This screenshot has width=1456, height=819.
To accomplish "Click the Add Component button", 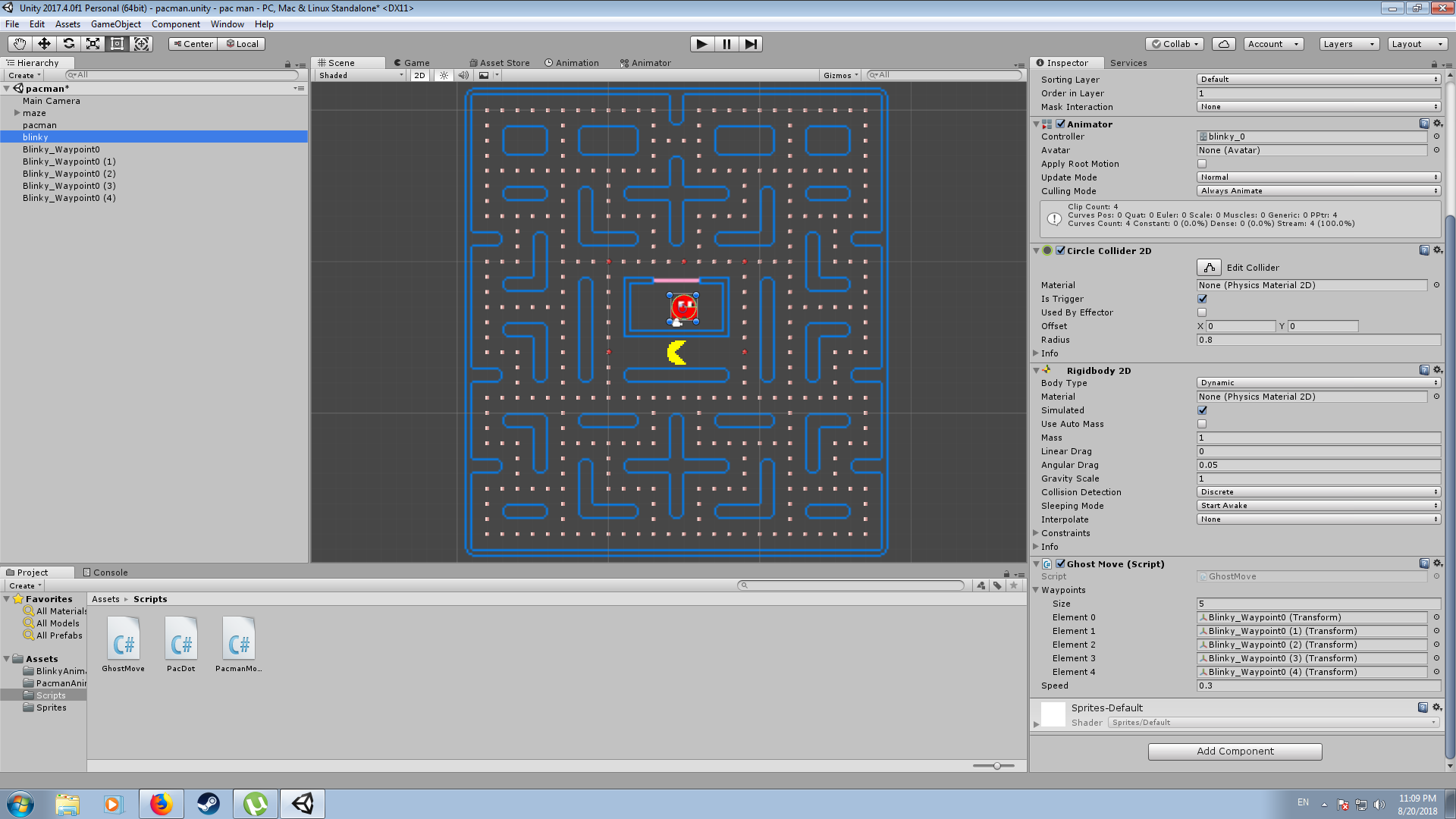I will coord(1235,751).
